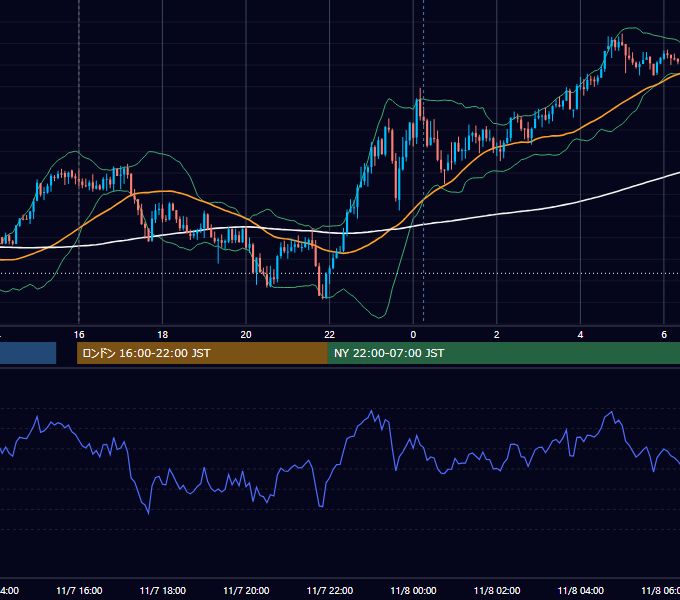Screen dimensions: 680x600
Task: Click the 0 hour axis label
Action: coord(413,335)
